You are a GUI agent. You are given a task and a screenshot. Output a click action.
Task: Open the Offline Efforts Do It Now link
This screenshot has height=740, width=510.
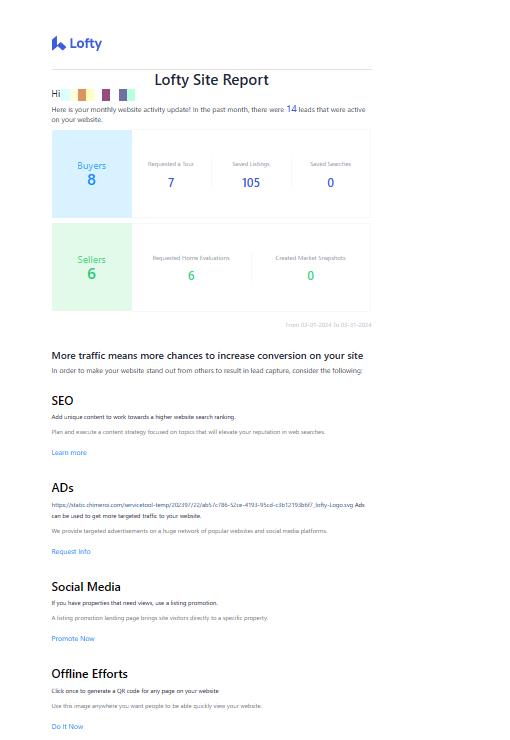(67, 726)
